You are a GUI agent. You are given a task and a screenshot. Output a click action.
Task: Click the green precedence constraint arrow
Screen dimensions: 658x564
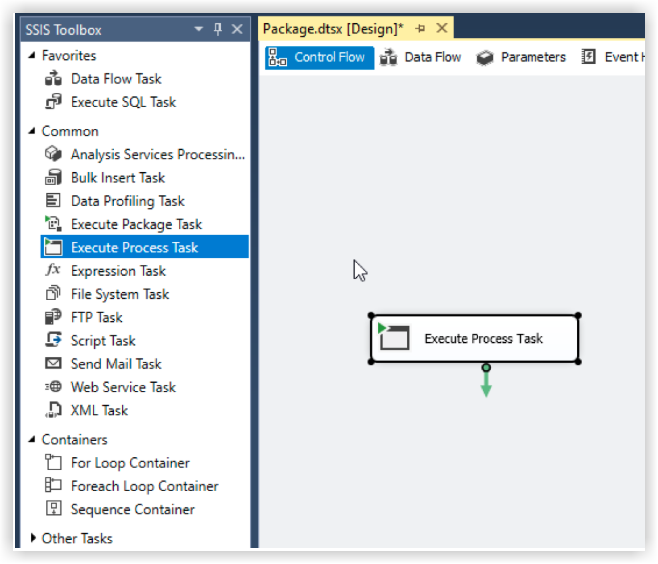pyautogui.click(x=486, y=381)
